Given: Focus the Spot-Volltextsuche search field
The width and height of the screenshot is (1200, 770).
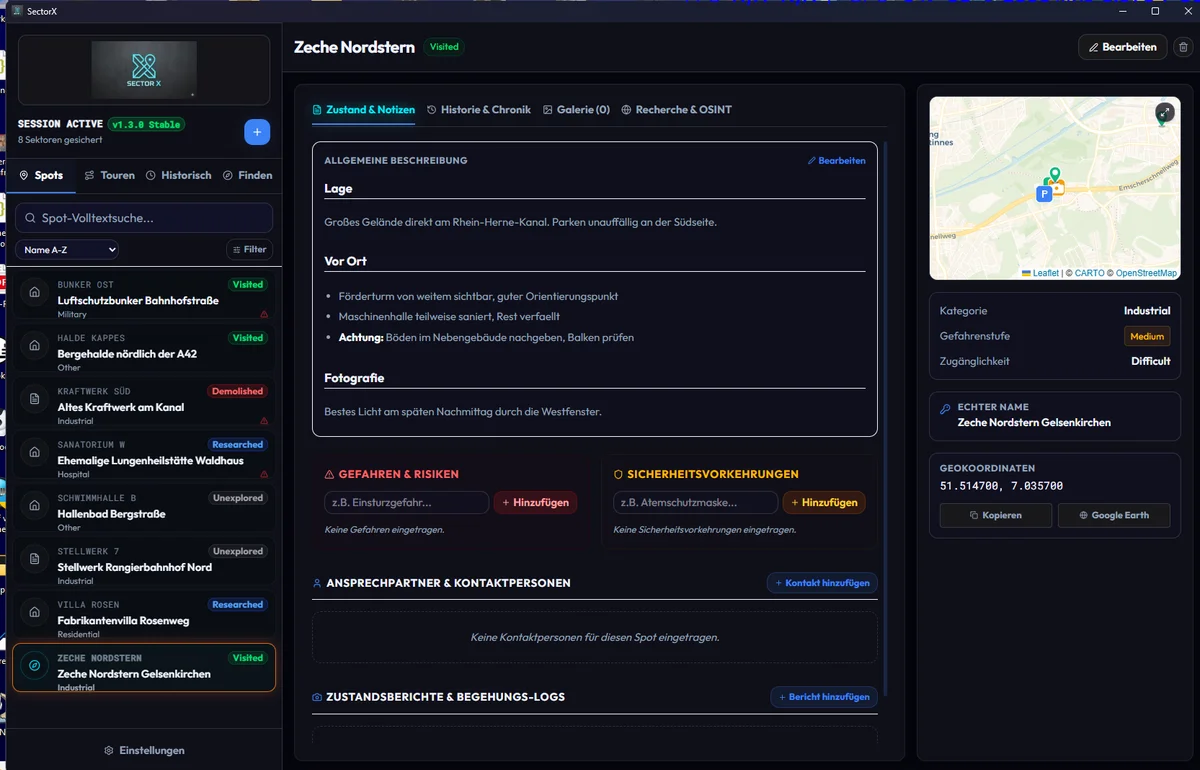Looking at the screenshot, I should tap(144, 218).
